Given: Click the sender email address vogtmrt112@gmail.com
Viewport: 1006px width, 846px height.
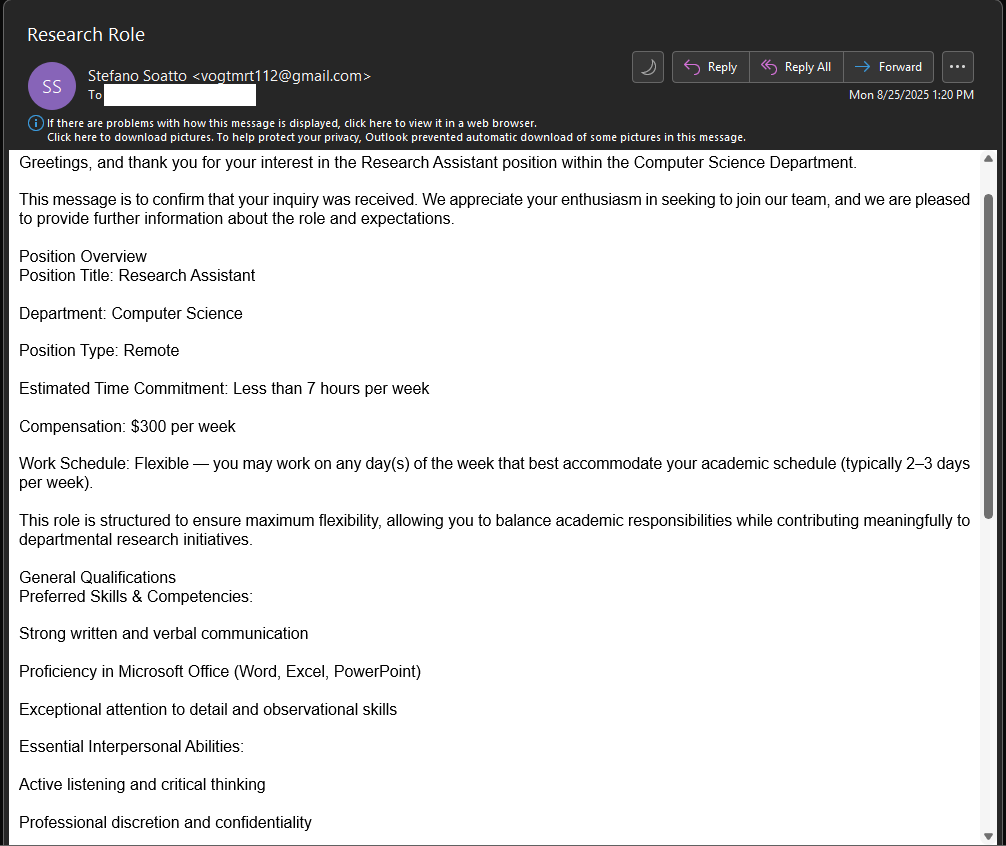Looking at the screenshot, I should pyautogui.click(x=281, y=75).
